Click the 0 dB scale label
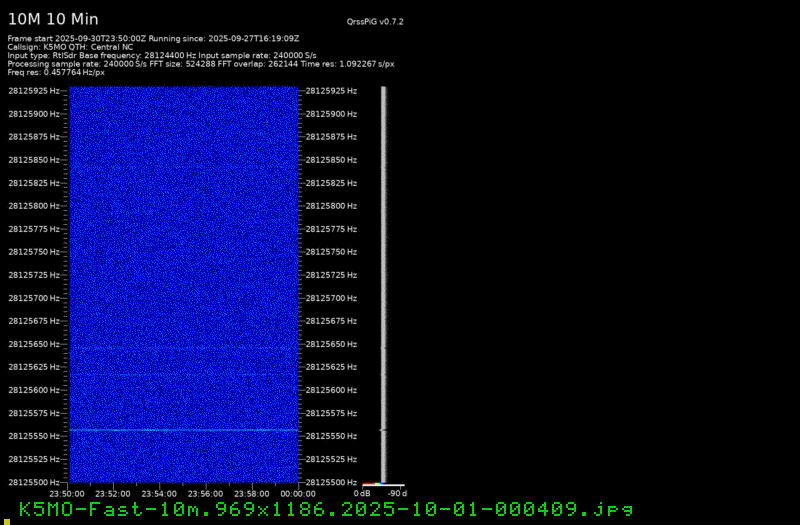Viewport: 800px width, 525px height. coord(362,493)
